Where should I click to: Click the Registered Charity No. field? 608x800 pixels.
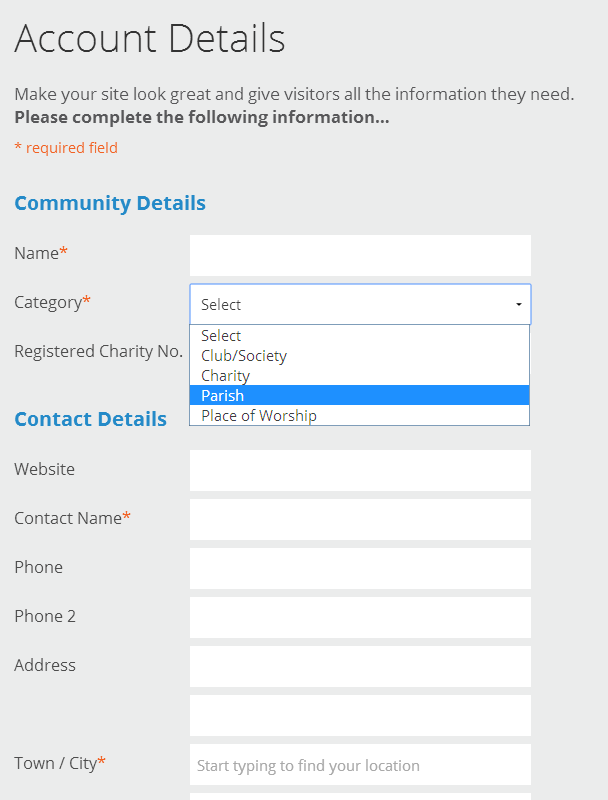[360, 351]
